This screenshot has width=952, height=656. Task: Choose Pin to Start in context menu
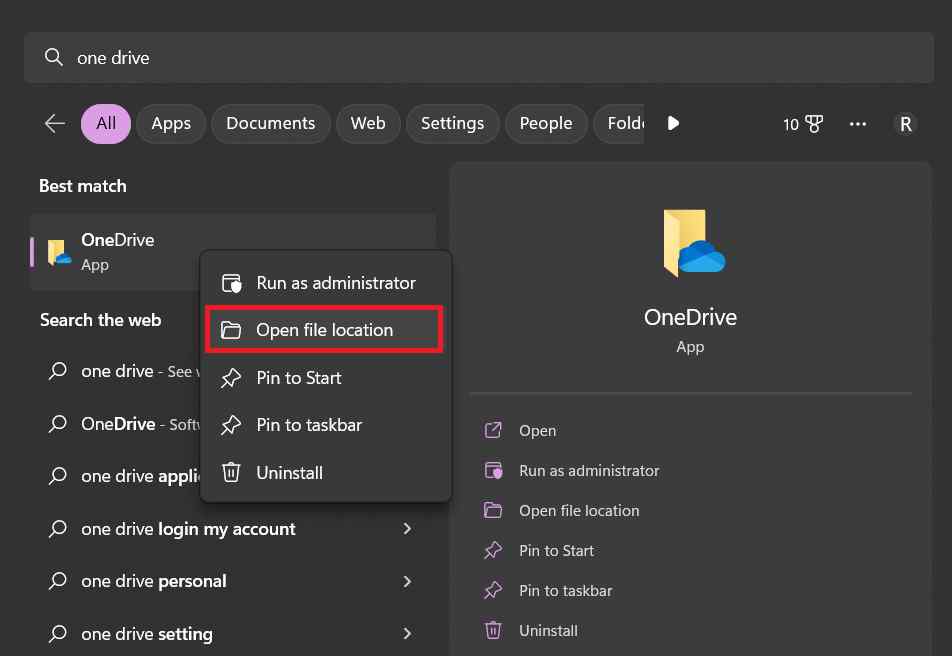[x=325, y=378]
